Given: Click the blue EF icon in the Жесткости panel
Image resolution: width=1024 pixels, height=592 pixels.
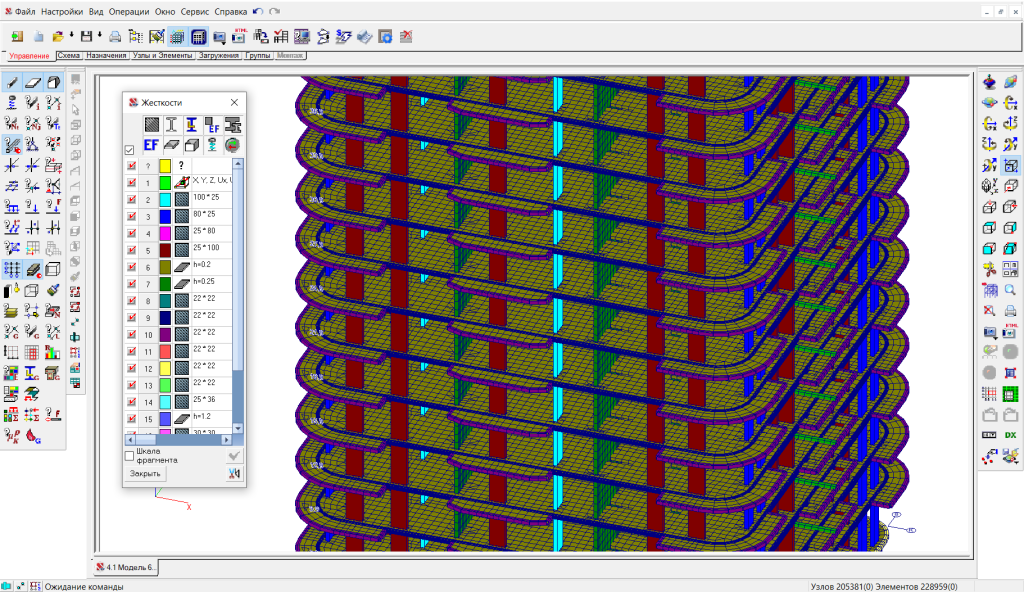Looking at the screenshot, I should click(153, 147).
